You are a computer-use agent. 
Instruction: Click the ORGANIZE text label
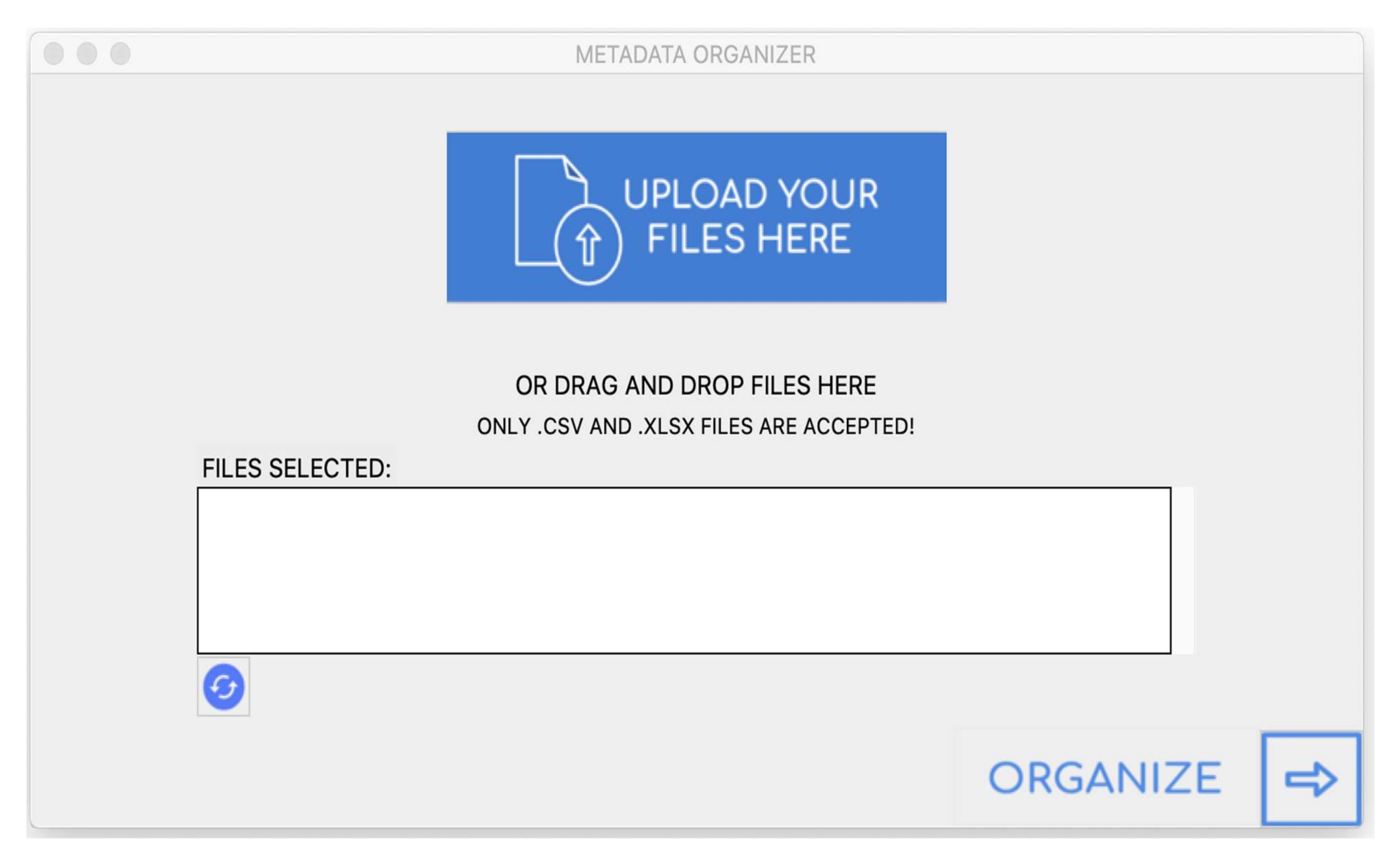tap(1104, 778)
